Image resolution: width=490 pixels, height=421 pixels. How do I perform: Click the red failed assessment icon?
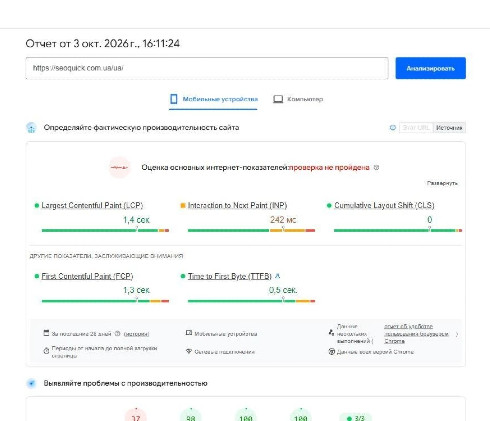[x=119, y=167]
